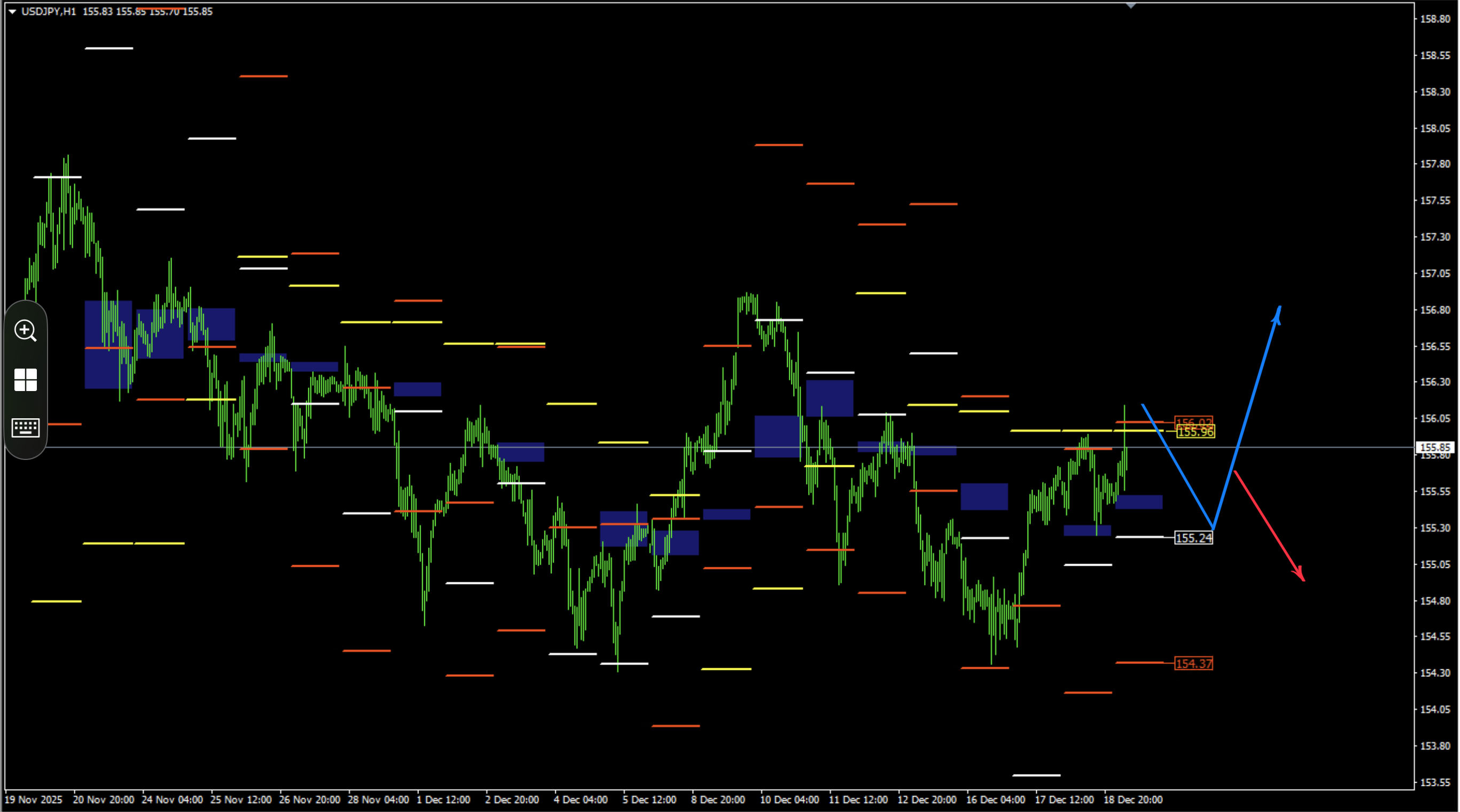This screenshot has width=1460, height=812.
Task: Click current price tag 155.85 on scale
Action: (1435, 448)
